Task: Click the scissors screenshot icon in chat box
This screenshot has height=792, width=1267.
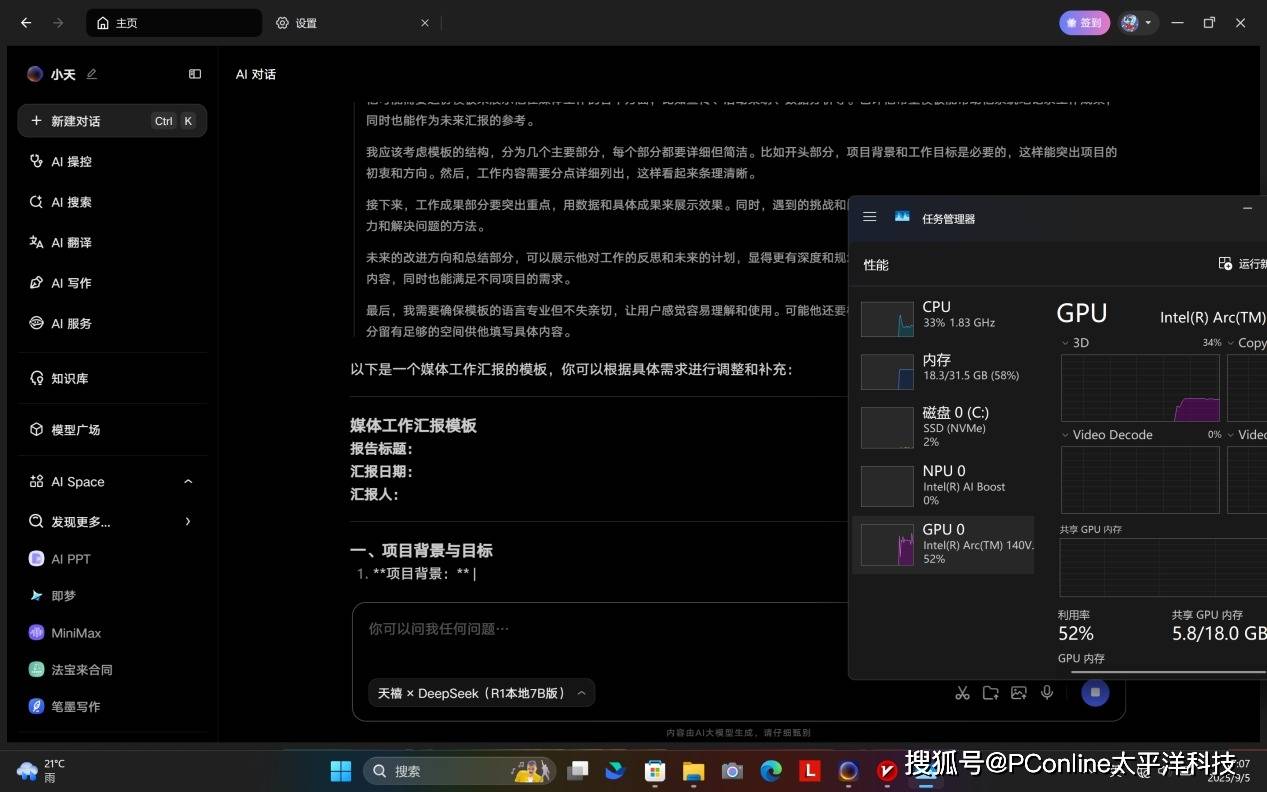Action: [962, 693]
